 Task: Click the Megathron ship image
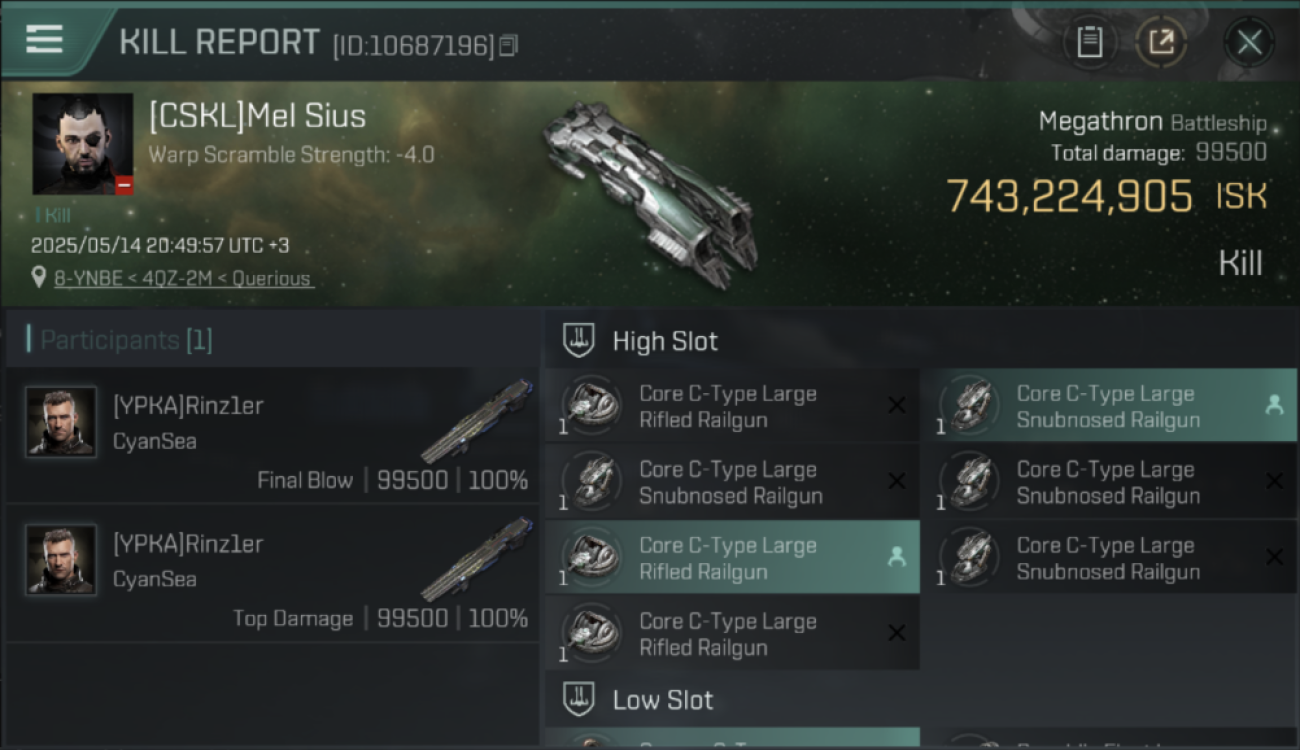(650, 190)
